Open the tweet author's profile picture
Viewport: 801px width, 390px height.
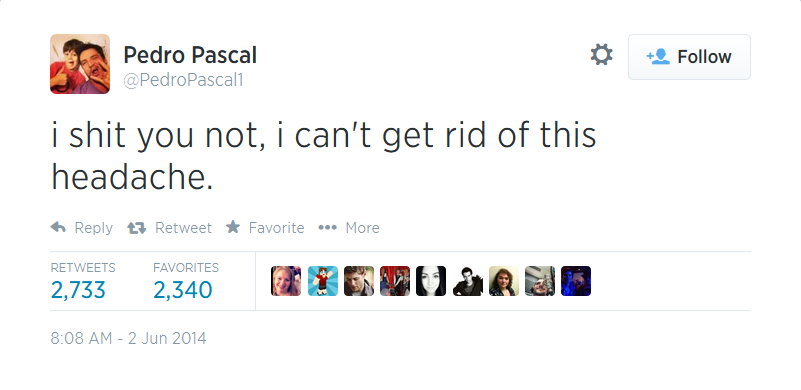point(80,64)
